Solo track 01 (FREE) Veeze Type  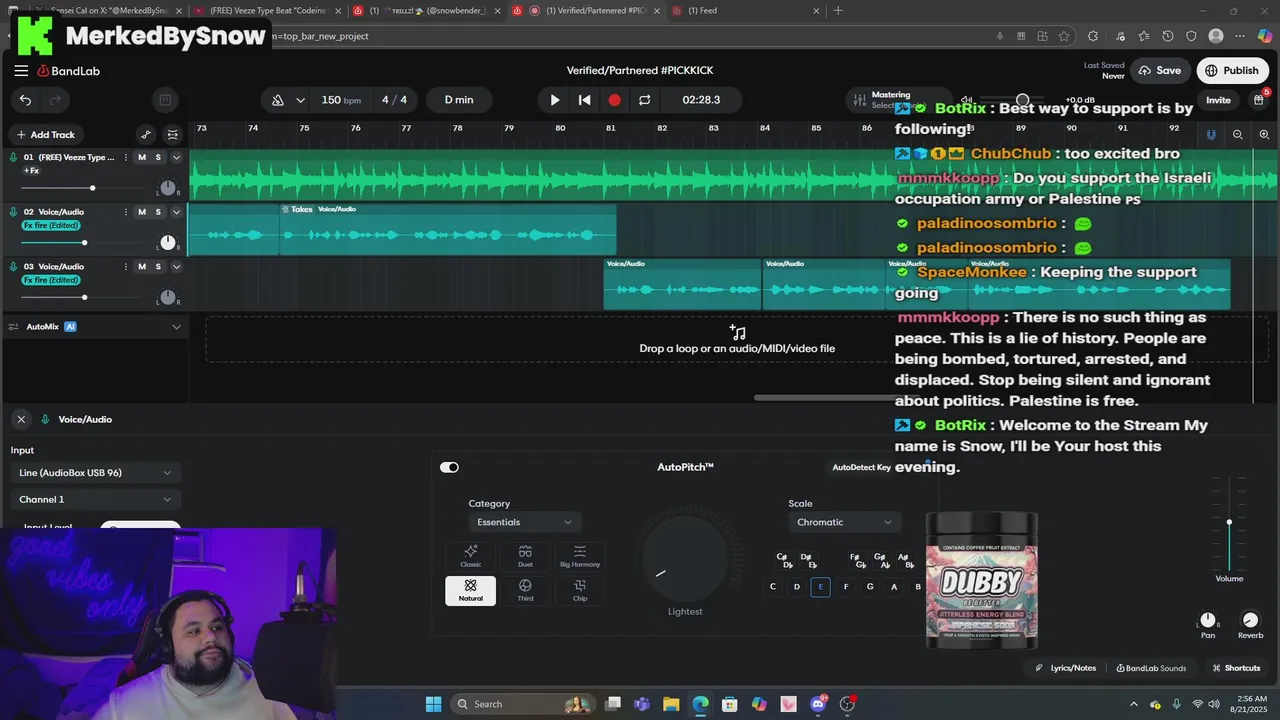[158, 158]
